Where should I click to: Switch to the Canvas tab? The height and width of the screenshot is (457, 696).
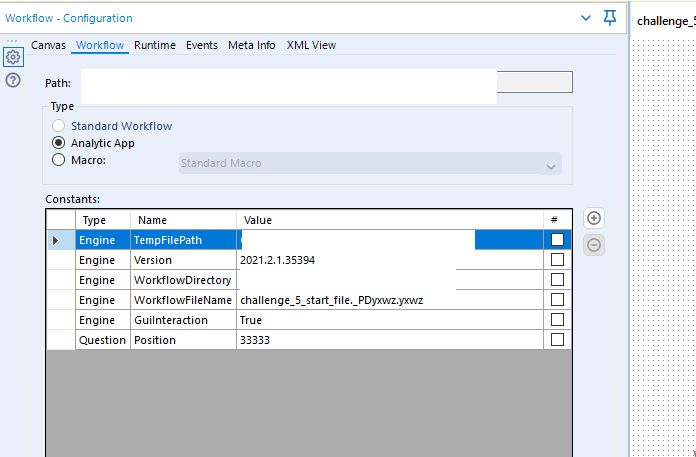(x=48, y=45)
